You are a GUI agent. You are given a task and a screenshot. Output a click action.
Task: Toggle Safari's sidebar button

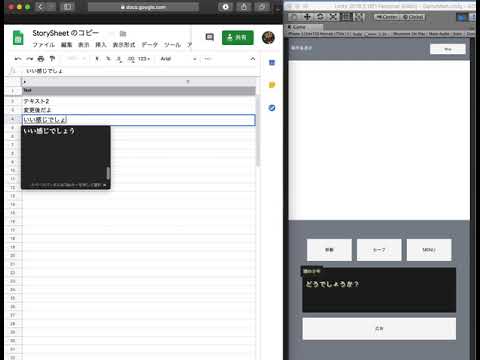tap(67, 7)
